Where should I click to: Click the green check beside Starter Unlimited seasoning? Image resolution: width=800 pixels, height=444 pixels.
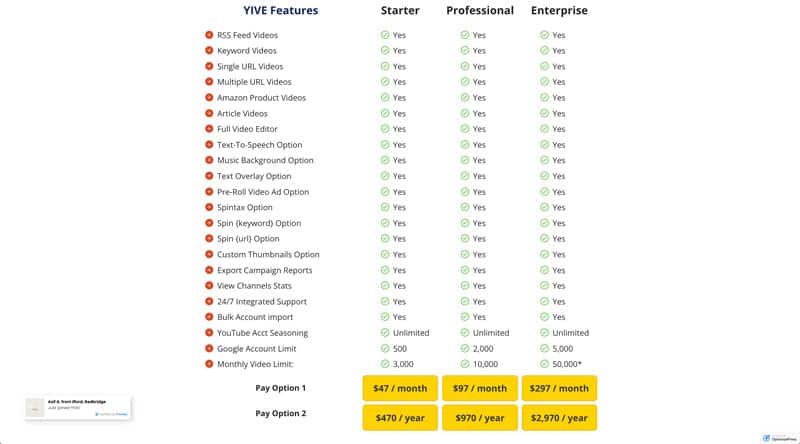(x=385, y=333)
